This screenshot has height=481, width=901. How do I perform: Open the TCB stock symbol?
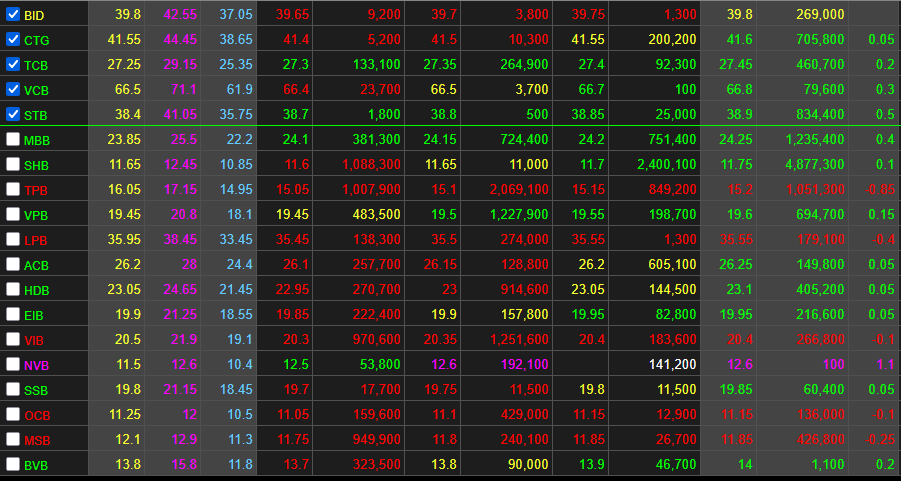(36, 66)
